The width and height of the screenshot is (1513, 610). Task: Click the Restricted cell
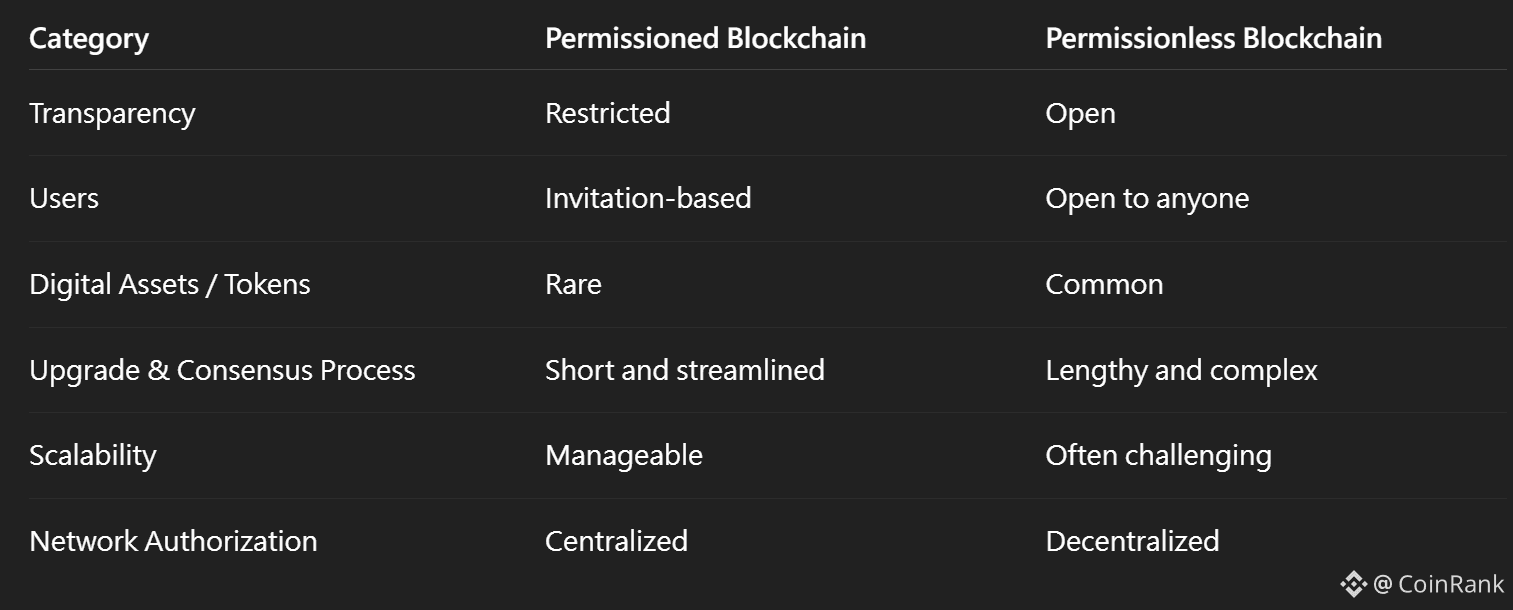coord(607,114)
